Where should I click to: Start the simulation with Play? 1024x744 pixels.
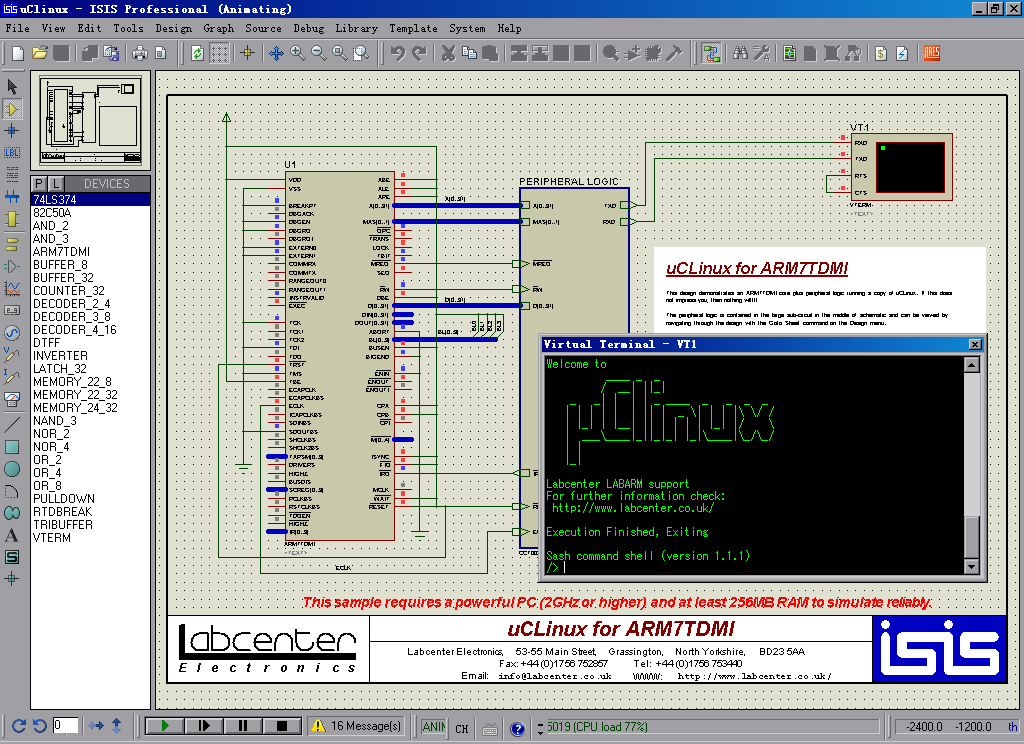165,726
